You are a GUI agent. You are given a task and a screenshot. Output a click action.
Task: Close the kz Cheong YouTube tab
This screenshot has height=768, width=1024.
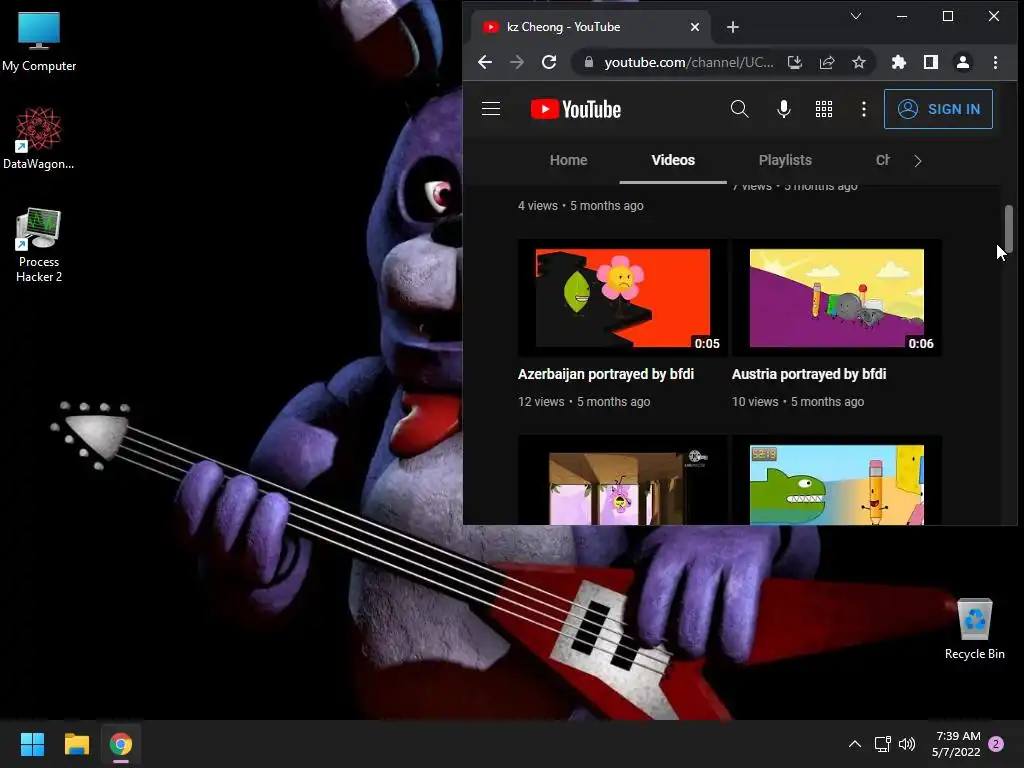tap(695, 27)
